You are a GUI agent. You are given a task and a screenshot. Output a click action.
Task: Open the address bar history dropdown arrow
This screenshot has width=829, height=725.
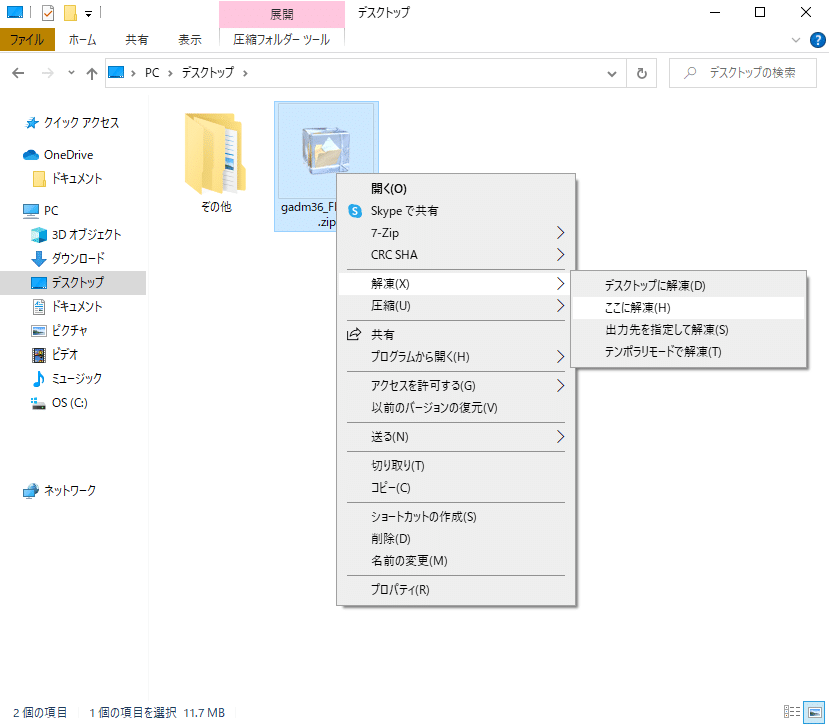pyautogui.click(x=612, y=72)
